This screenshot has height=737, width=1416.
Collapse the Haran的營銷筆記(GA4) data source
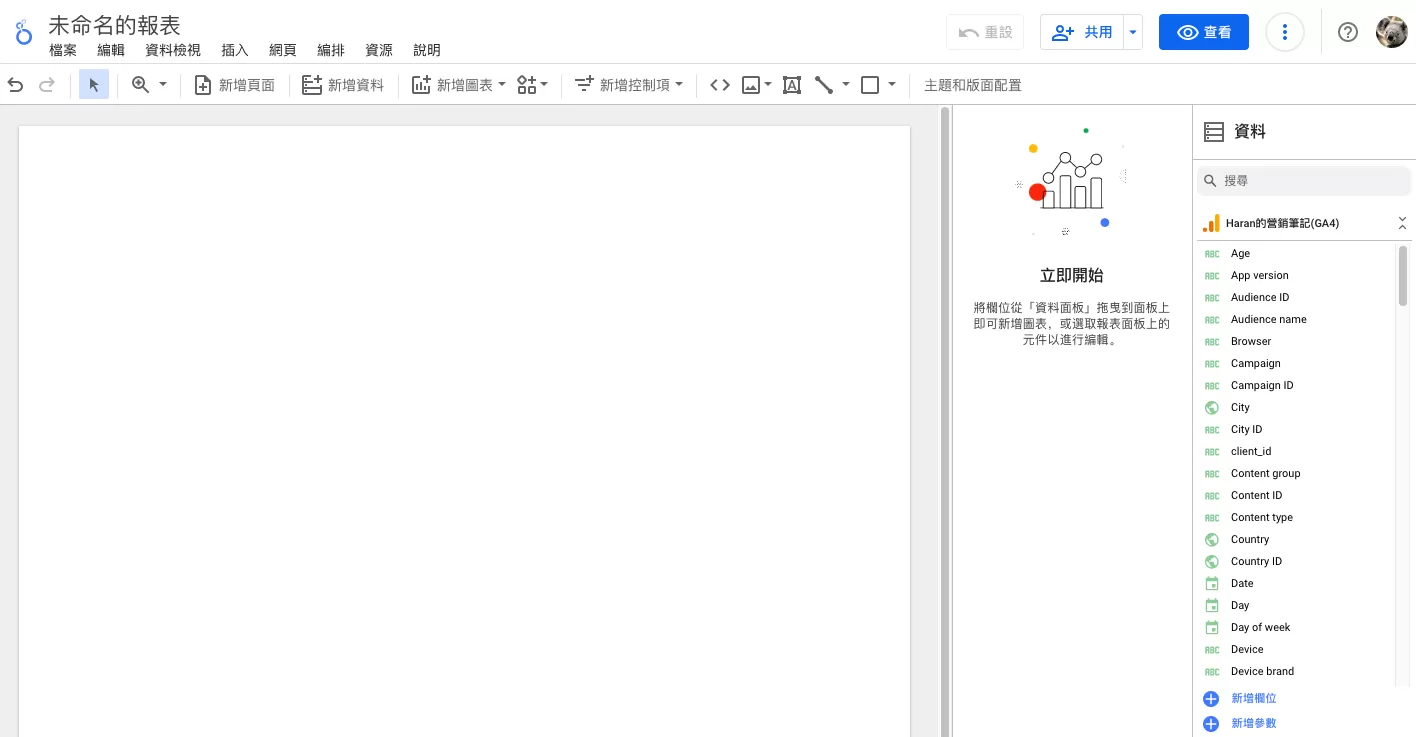coord(1402,223)
